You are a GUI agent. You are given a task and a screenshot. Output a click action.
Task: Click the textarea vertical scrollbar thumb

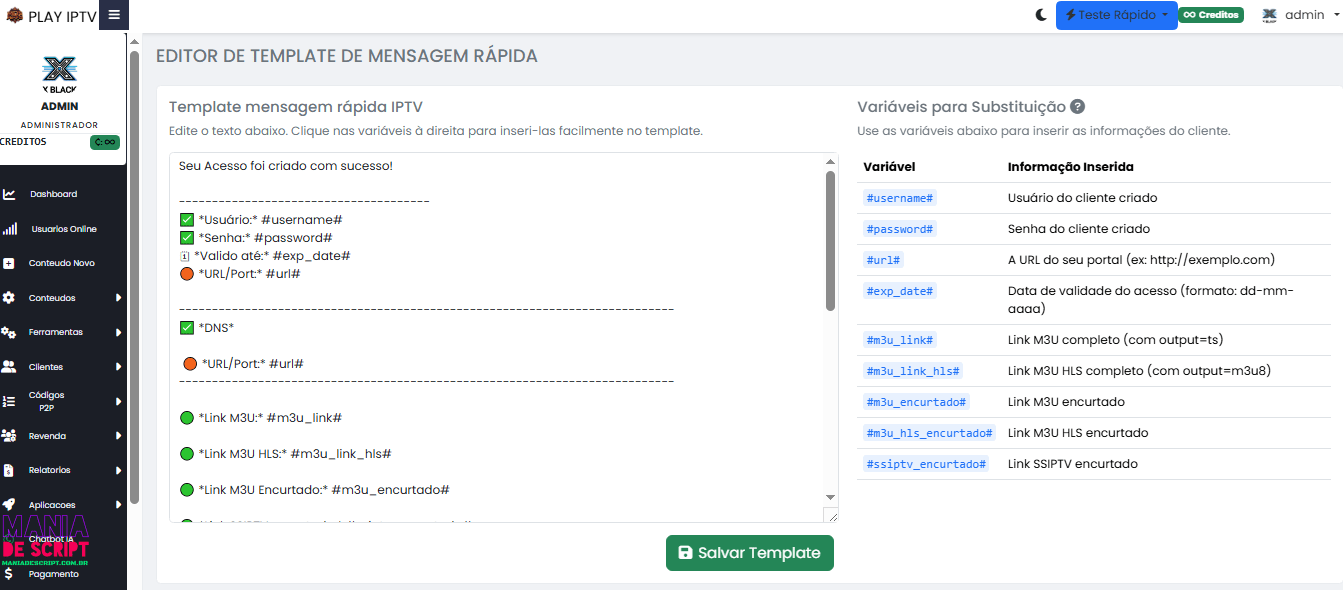tap(830, 240)
